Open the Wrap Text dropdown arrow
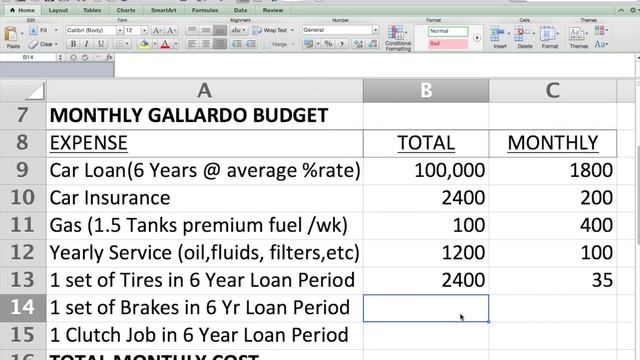 (x=292, y=30)
